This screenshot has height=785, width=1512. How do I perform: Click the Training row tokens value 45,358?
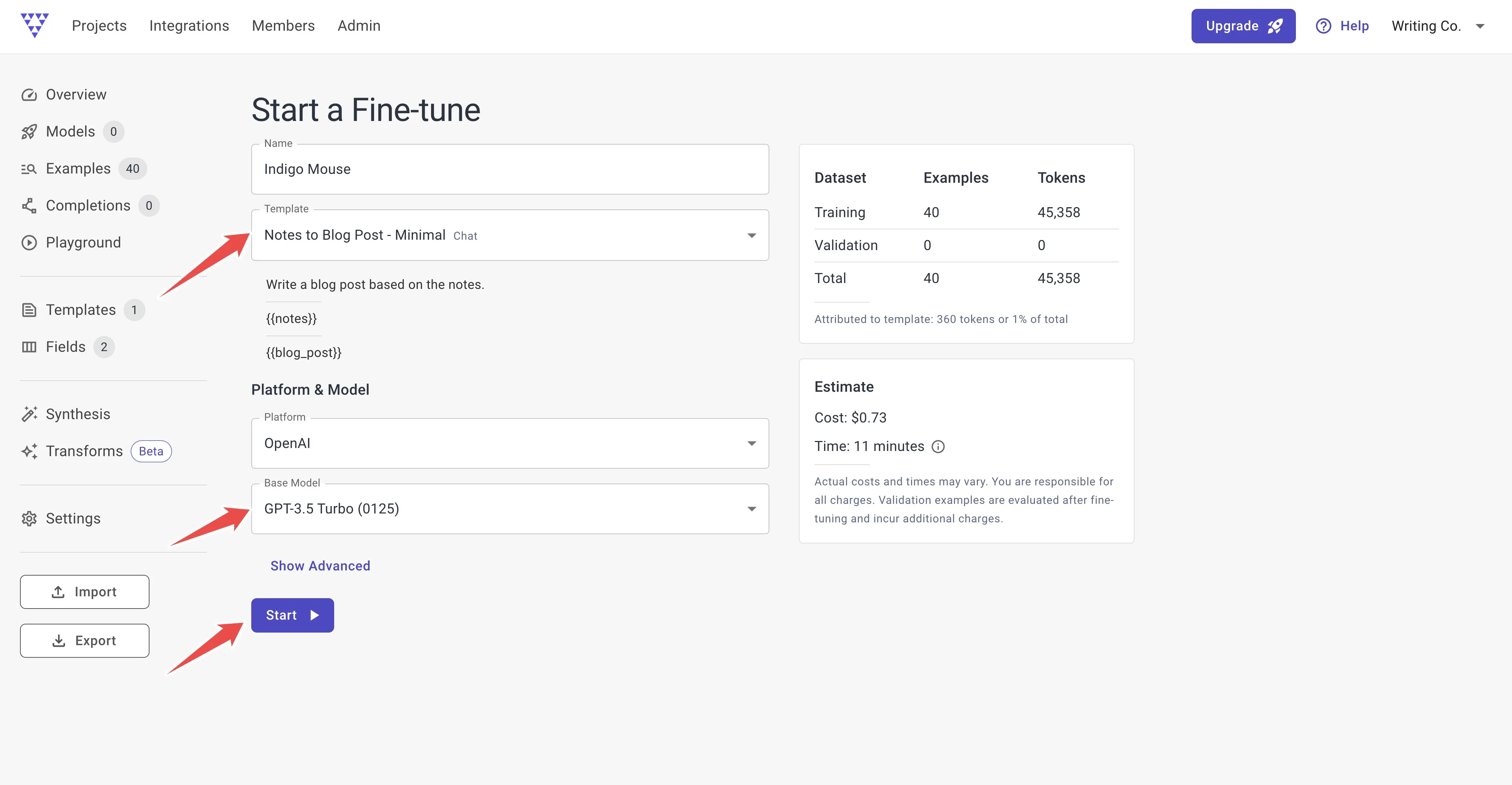point(1058,212)
